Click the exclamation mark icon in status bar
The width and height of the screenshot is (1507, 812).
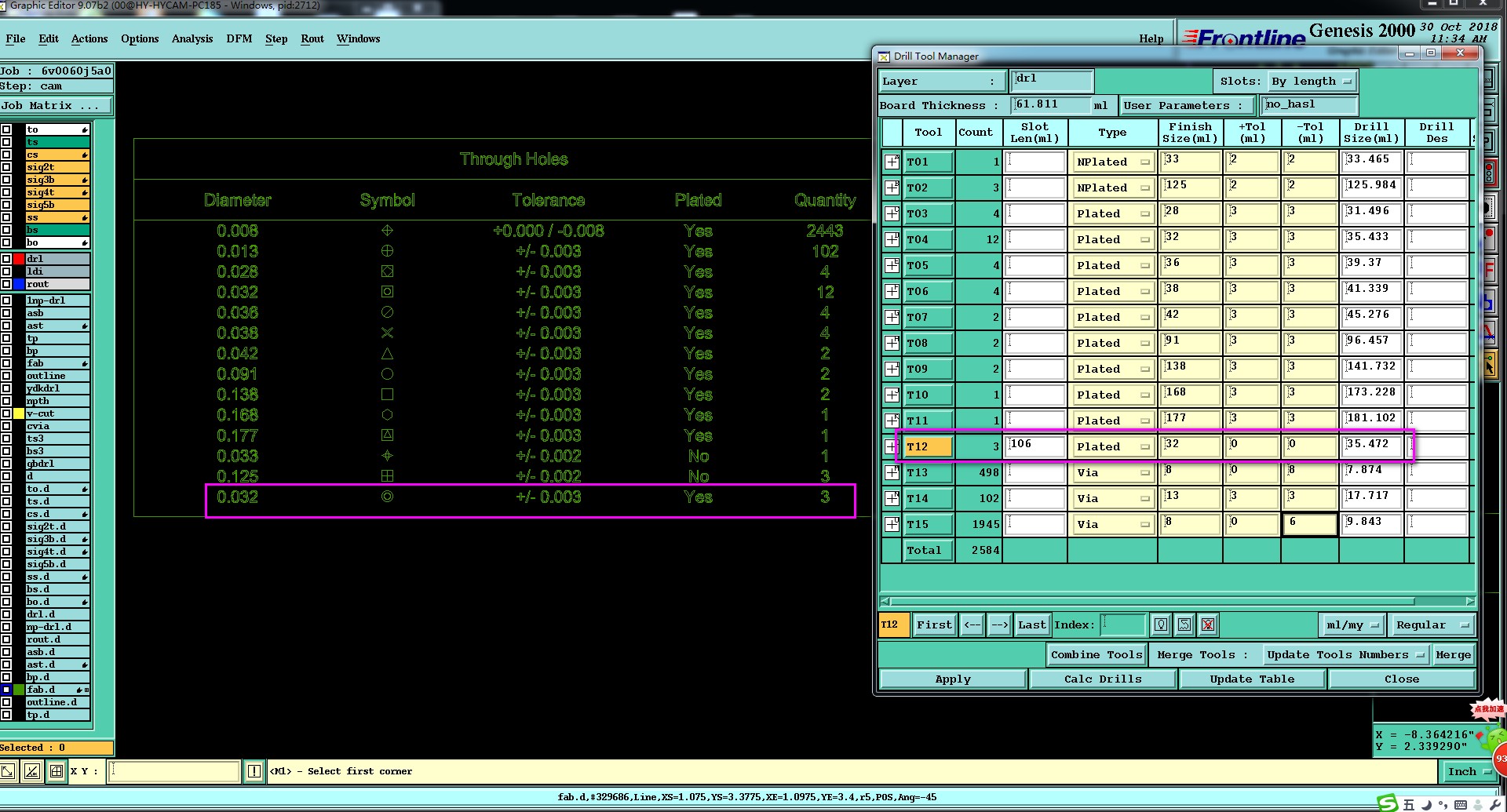coord(254,771)
